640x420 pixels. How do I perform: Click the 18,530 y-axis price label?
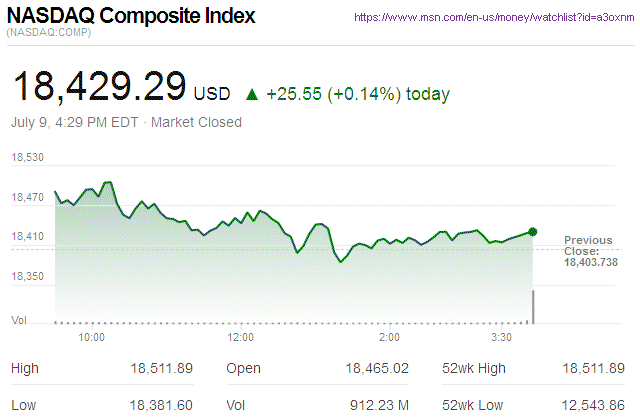click(x=28, y=158)
